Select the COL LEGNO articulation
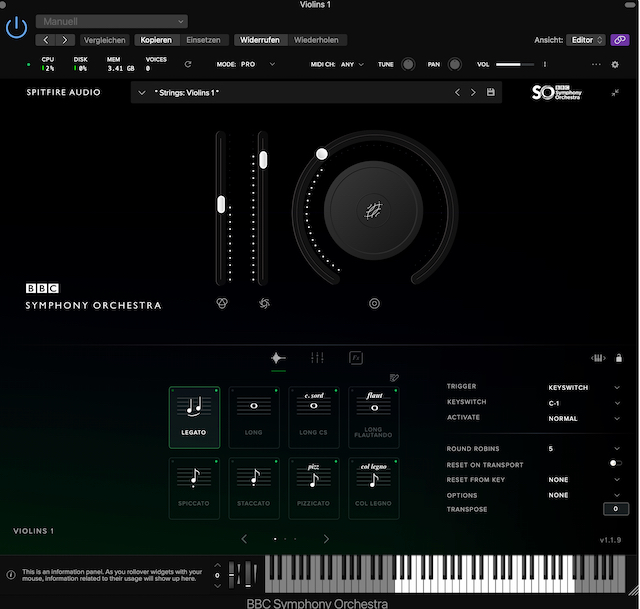The height and width of the screenshot is (609, 640). point(373,489)
